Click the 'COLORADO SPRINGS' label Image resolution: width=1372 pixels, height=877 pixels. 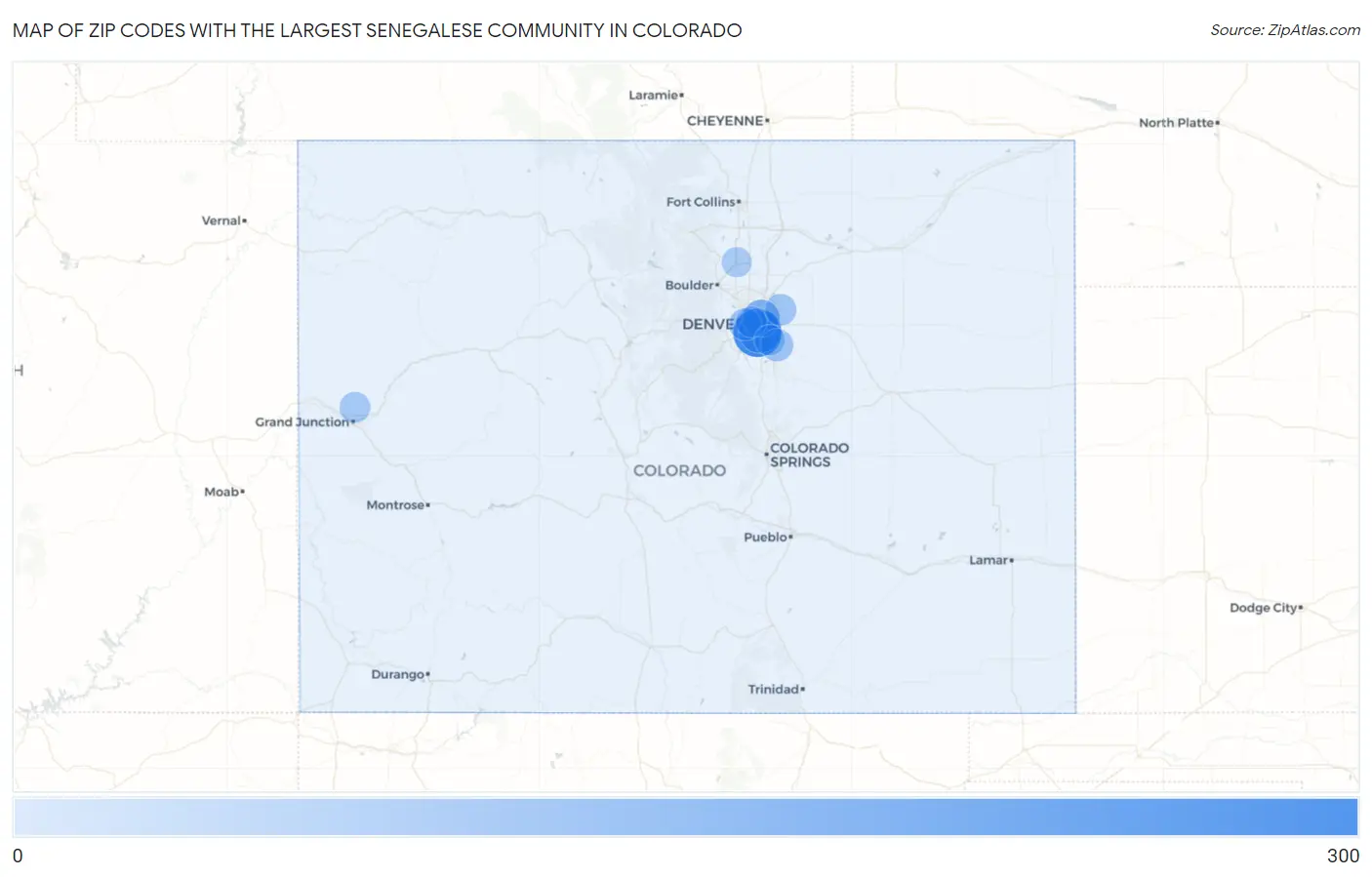click(x=809, y=455)
